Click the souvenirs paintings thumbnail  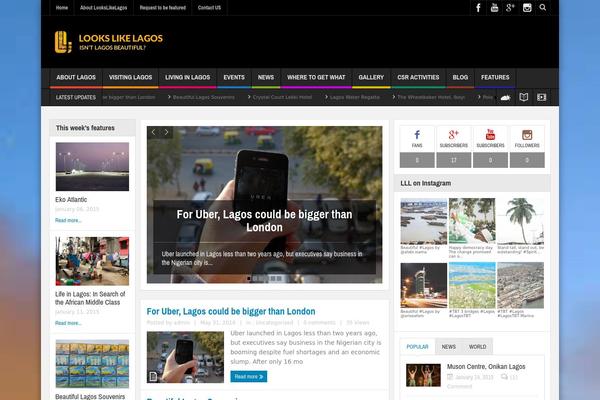92,364
